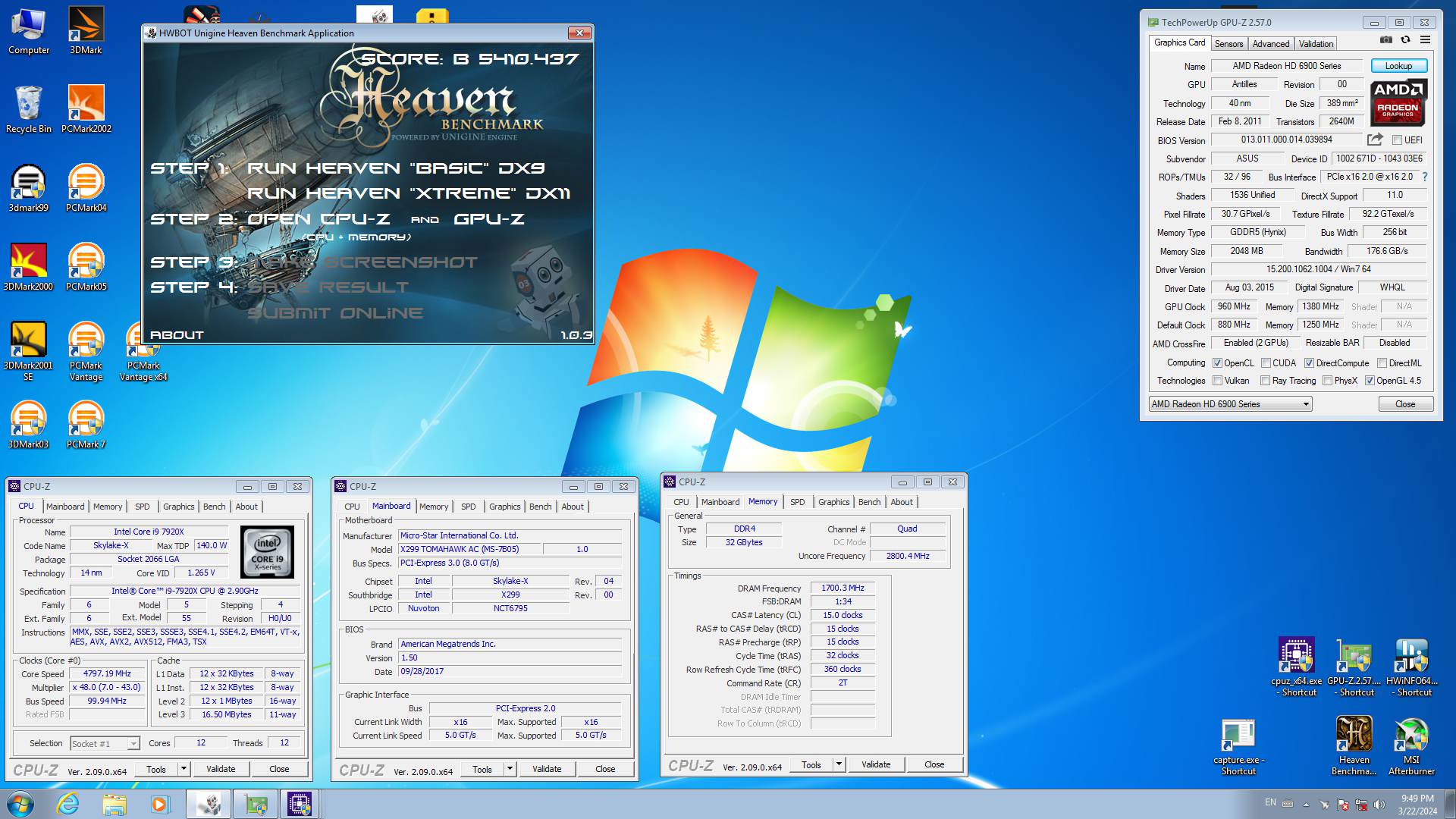Click ABOUT in the Heaven Benchmark app
The image size is (1456, 819).
click(x=177, y=334)
